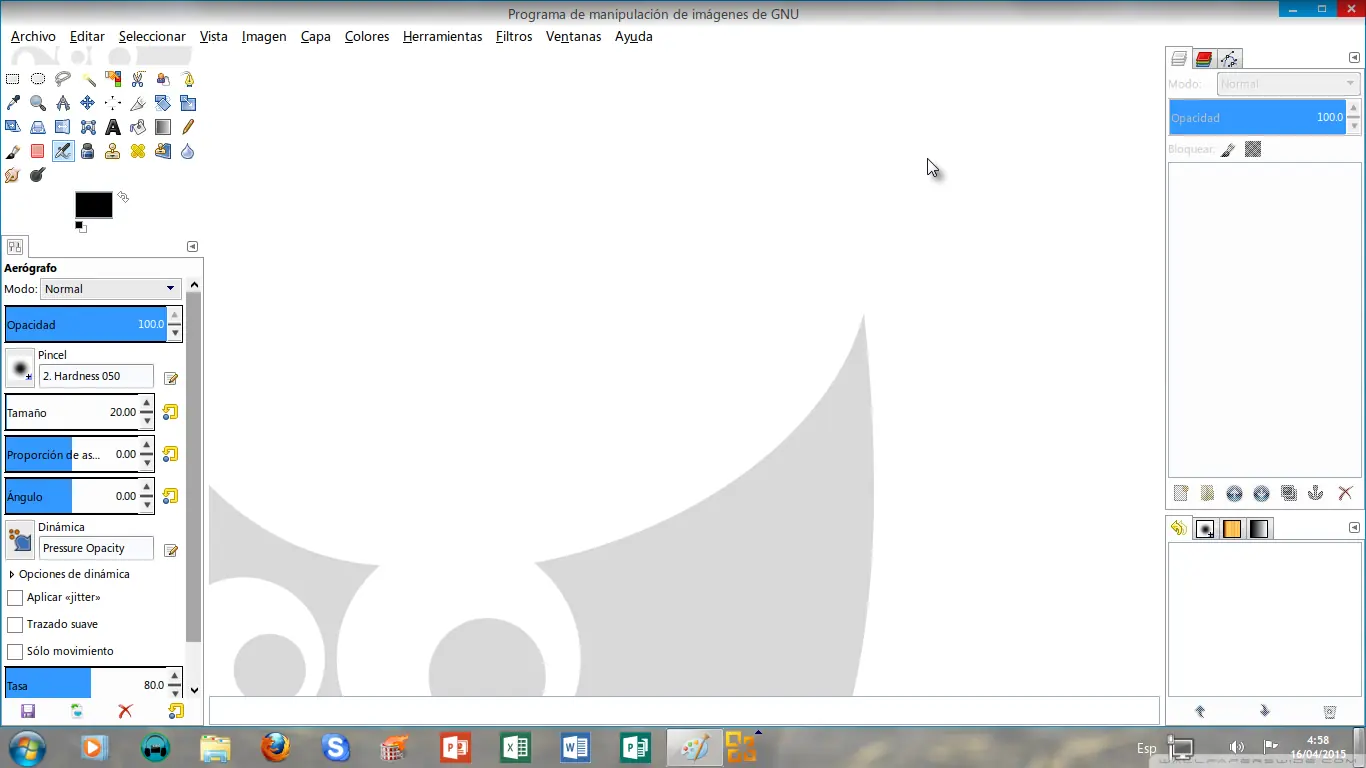Screen dimensions: 1366x768
Task: Select the Zoom magnifier tool
Action: click(x=38, y=102)
